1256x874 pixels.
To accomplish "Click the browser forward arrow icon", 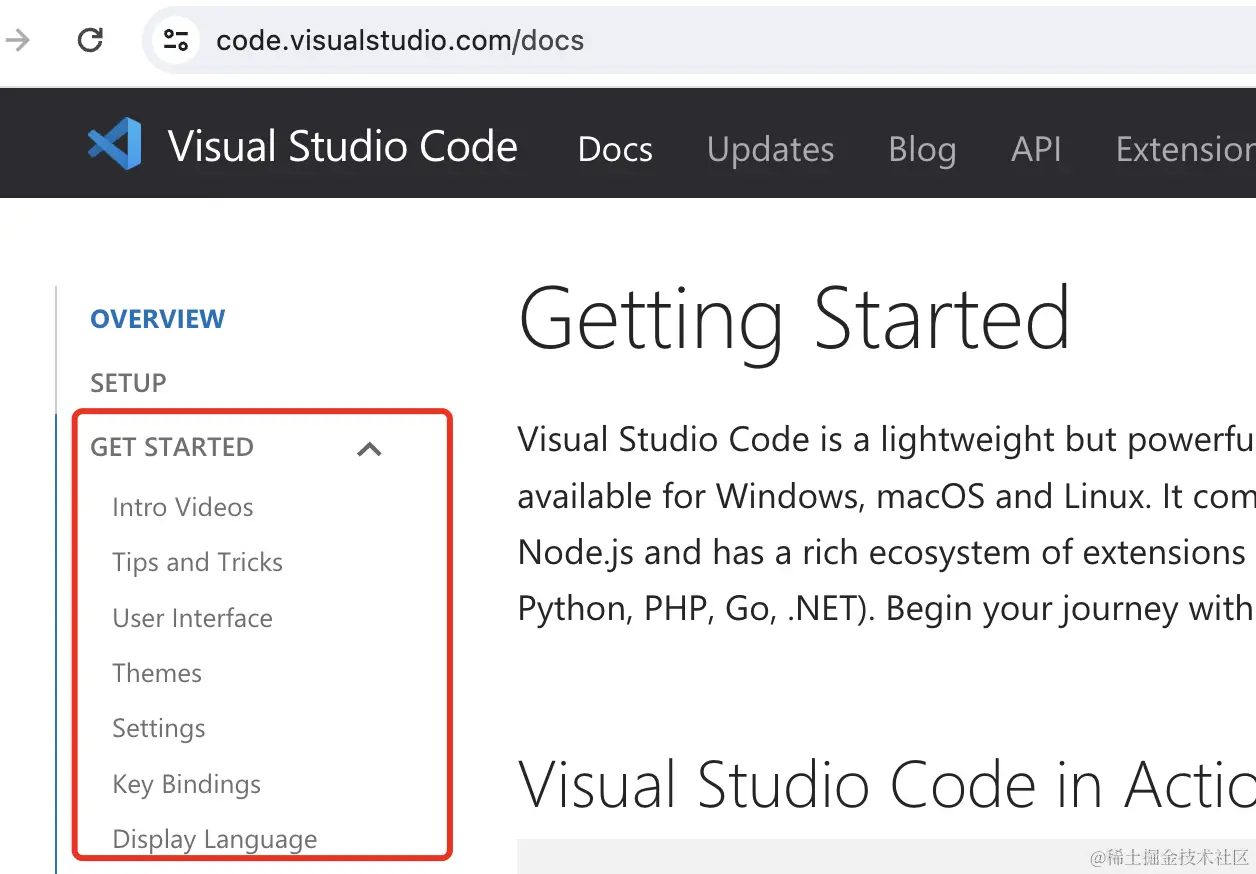I will (19, 40).
